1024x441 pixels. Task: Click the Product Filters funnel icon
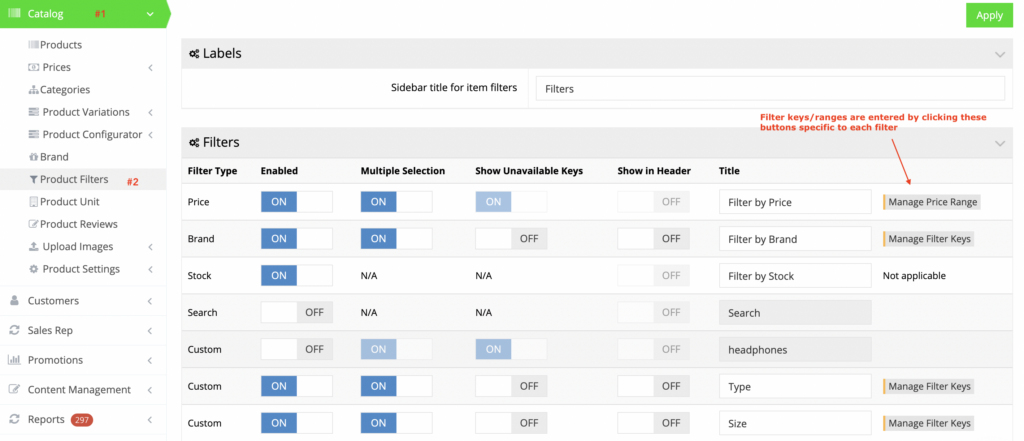point(33,180)
